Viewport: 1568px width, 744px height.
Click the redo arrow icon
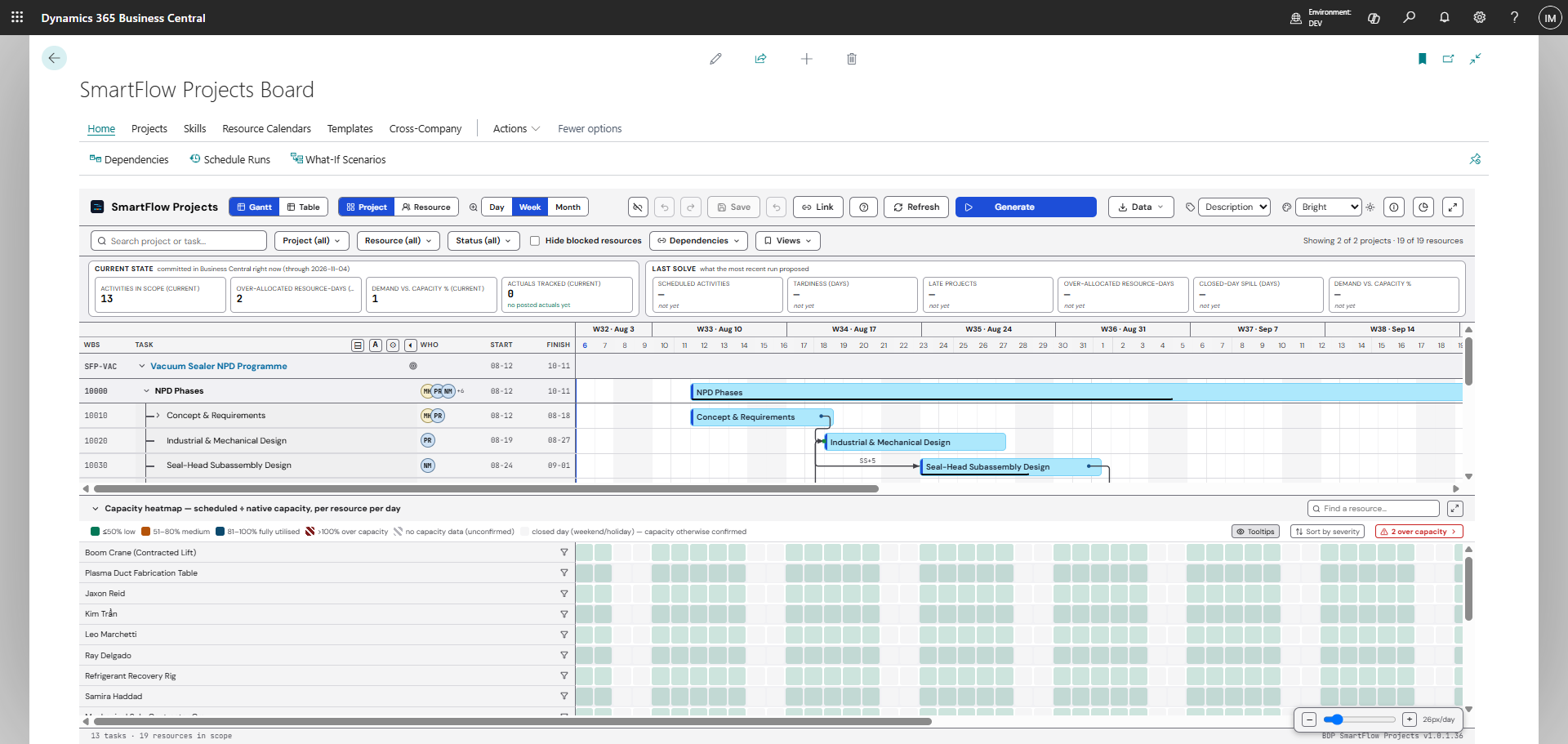[691, 207]
